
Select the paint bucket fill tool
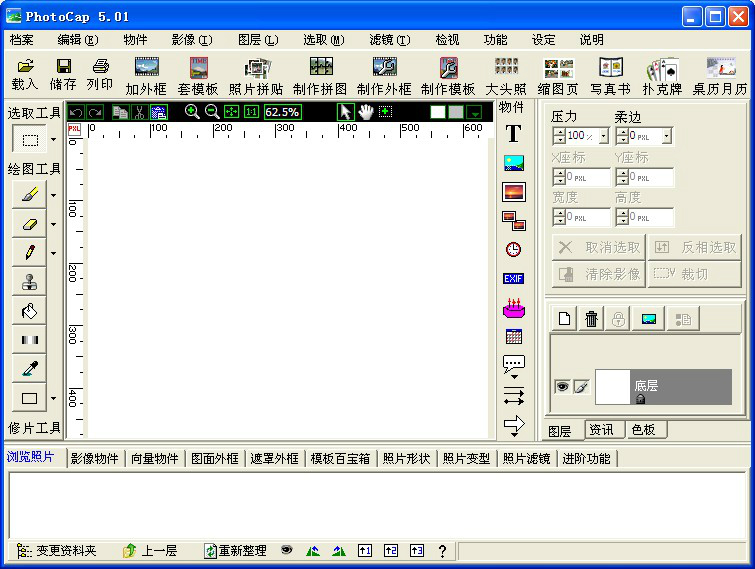click(29, 310)
